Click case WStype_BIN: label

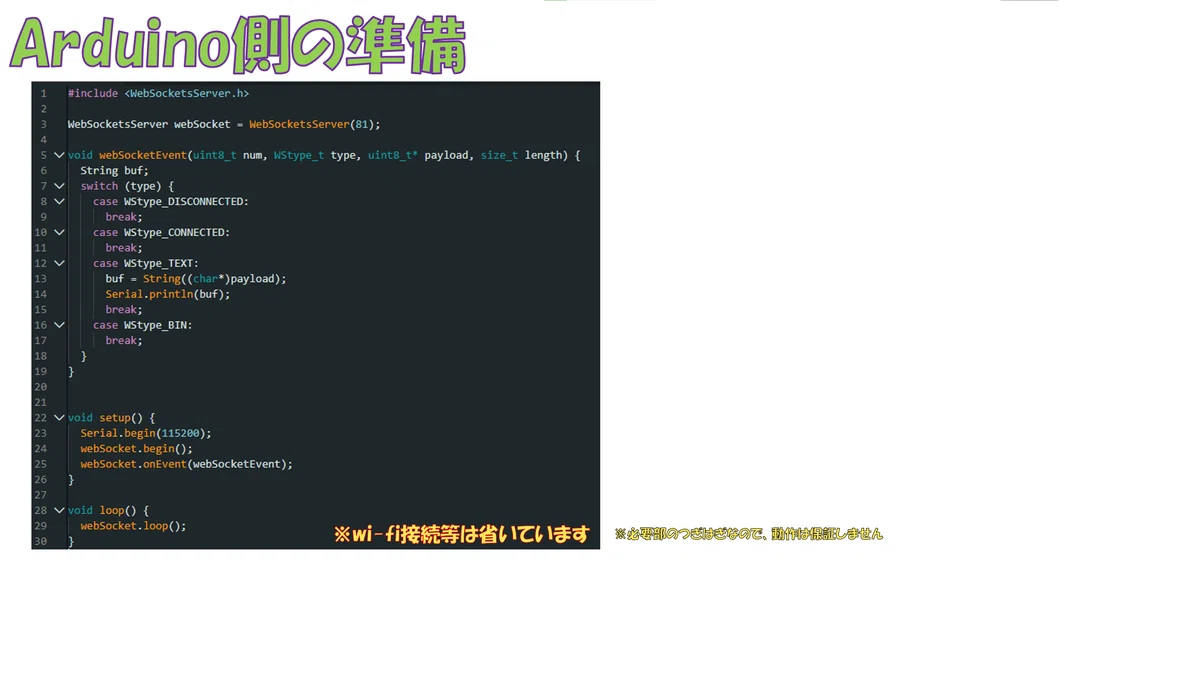pos(143,325)
